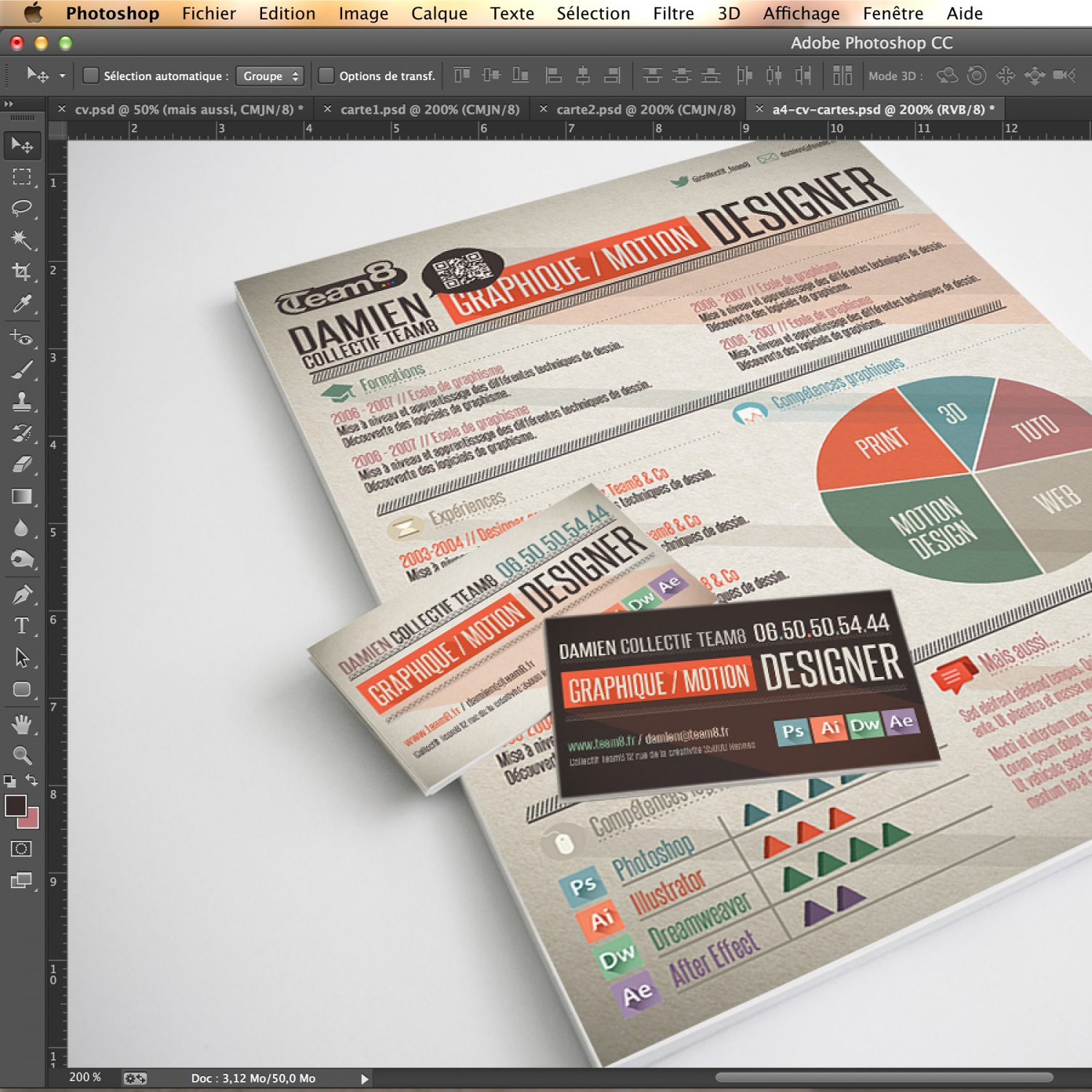Open the Calque menu
Image resolution: width=1092 pixels, height=1092 pixels.
[439, 13]
